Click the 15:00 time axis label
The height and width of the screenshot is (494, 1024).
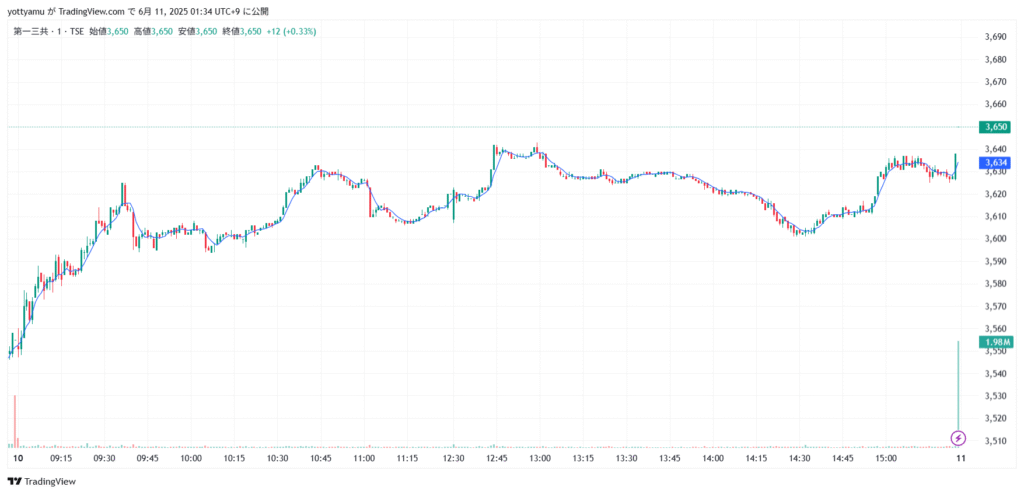pyautogui.click(x=886, y=458)
